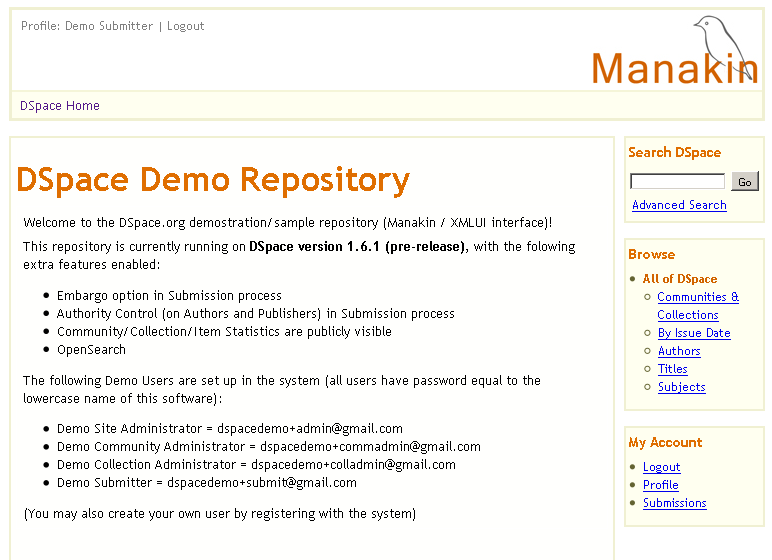Open the DSpace Home breadcrumb link
Screen dimensions: 772x560
point(60,106)
